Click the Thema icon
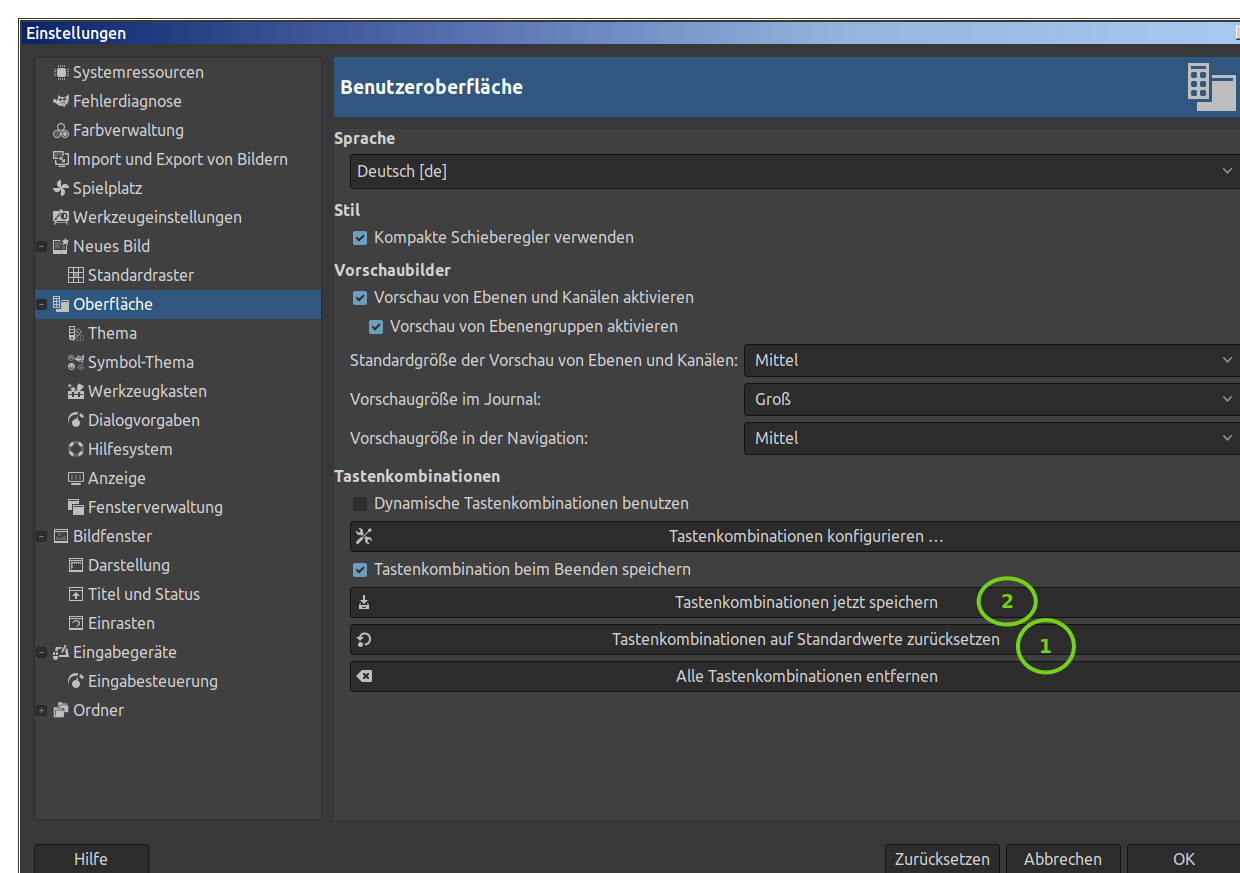The width and height of the screenshot is (1240, 873). [76, 334]
